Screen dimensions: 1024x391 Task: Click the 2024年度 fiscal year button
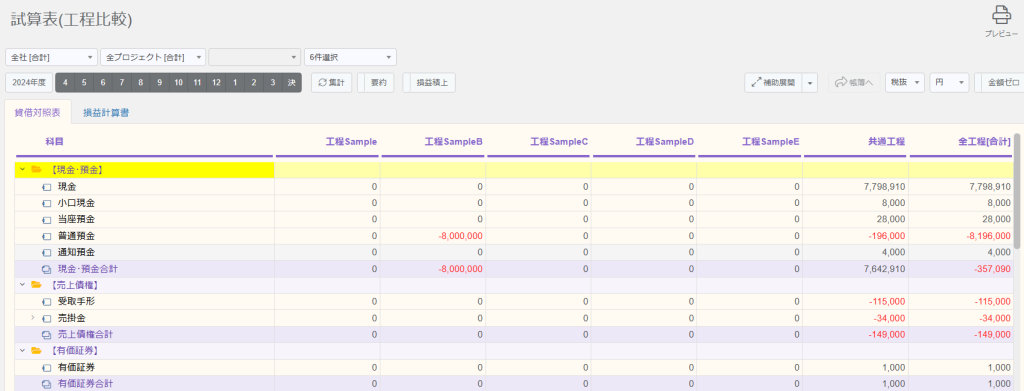click(30, 83)
